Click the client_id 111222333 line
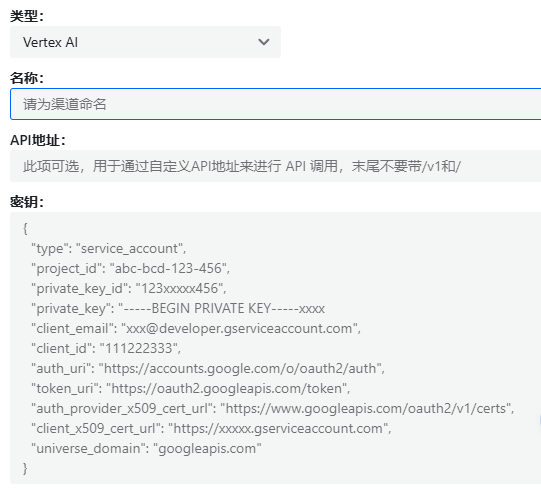 106,348
